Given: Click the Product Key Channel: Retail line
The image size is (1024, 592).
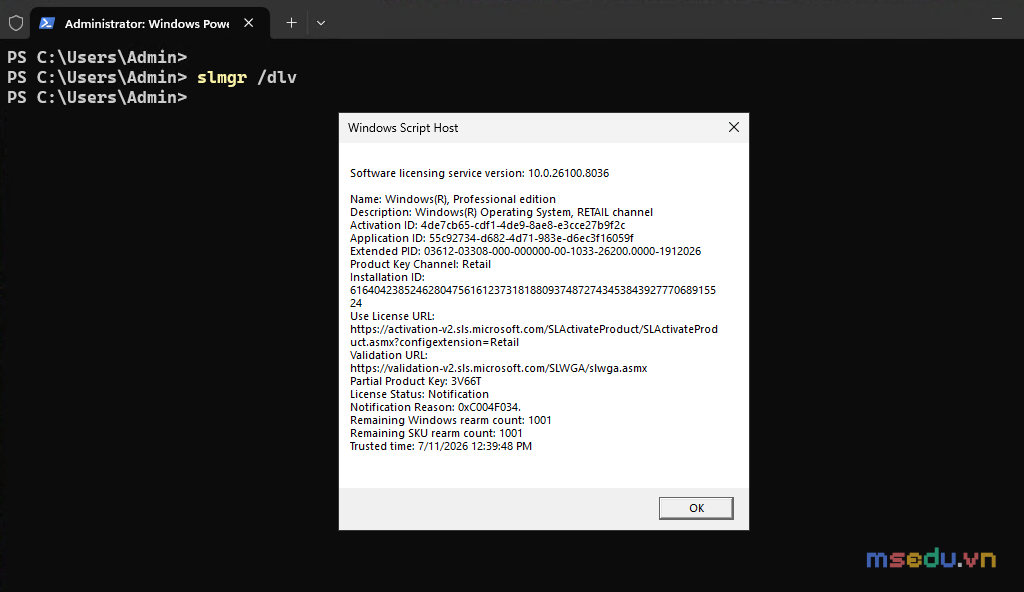Looking at the screenshot, I should 420,265.
